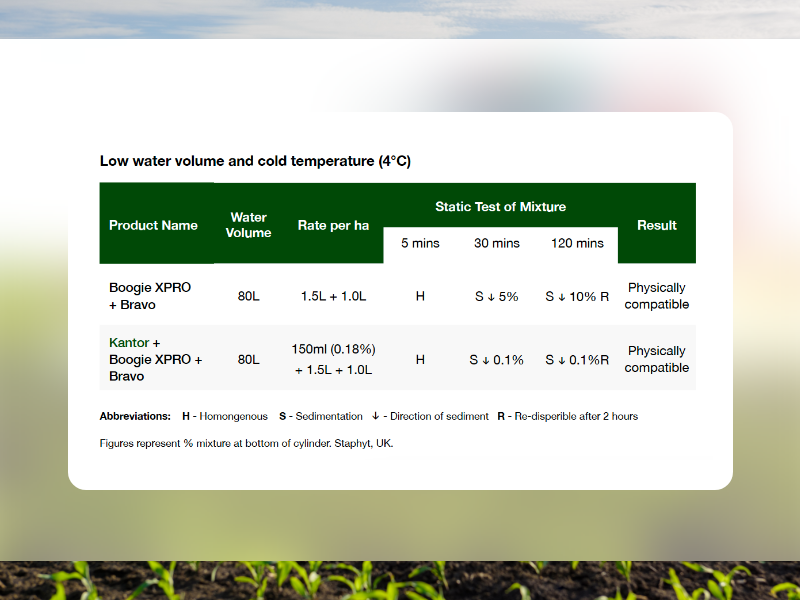
Task: Click the Boogie XPRO + Bravo product cell
Action: point(150,296)
